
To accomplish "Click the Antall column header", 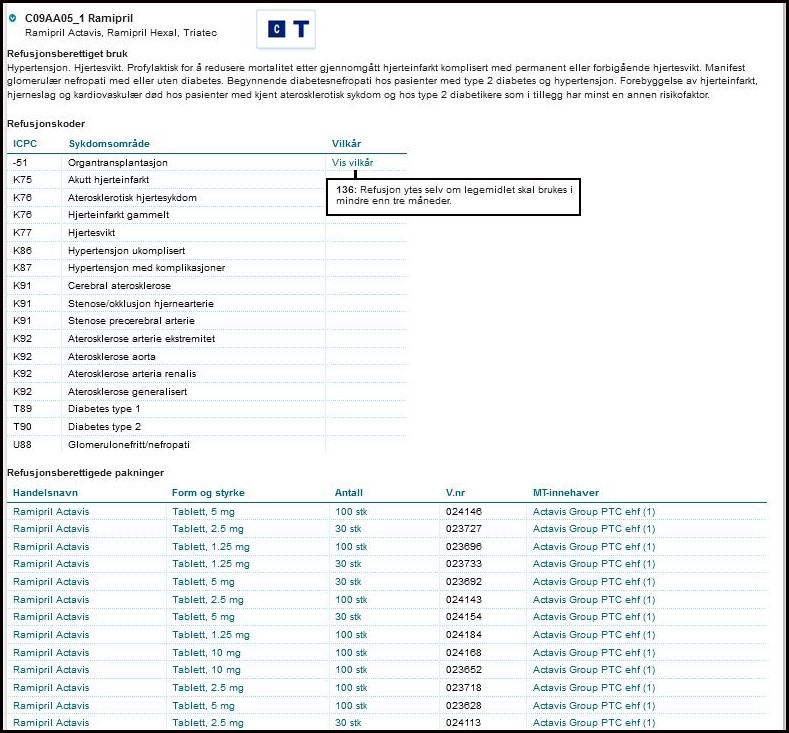I will 349,493.
